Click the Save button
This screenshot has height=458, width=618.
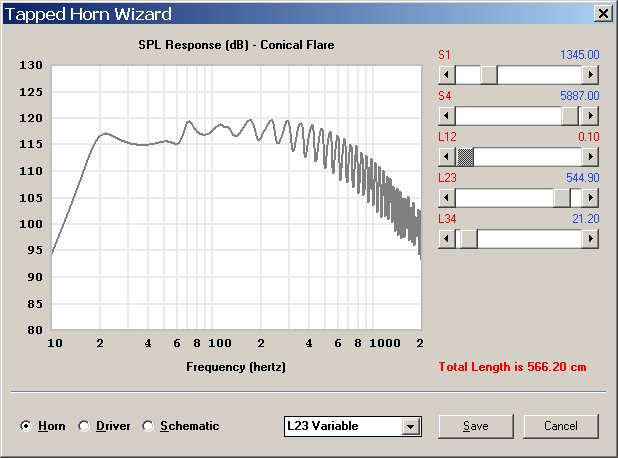click(x=476, y=426)
